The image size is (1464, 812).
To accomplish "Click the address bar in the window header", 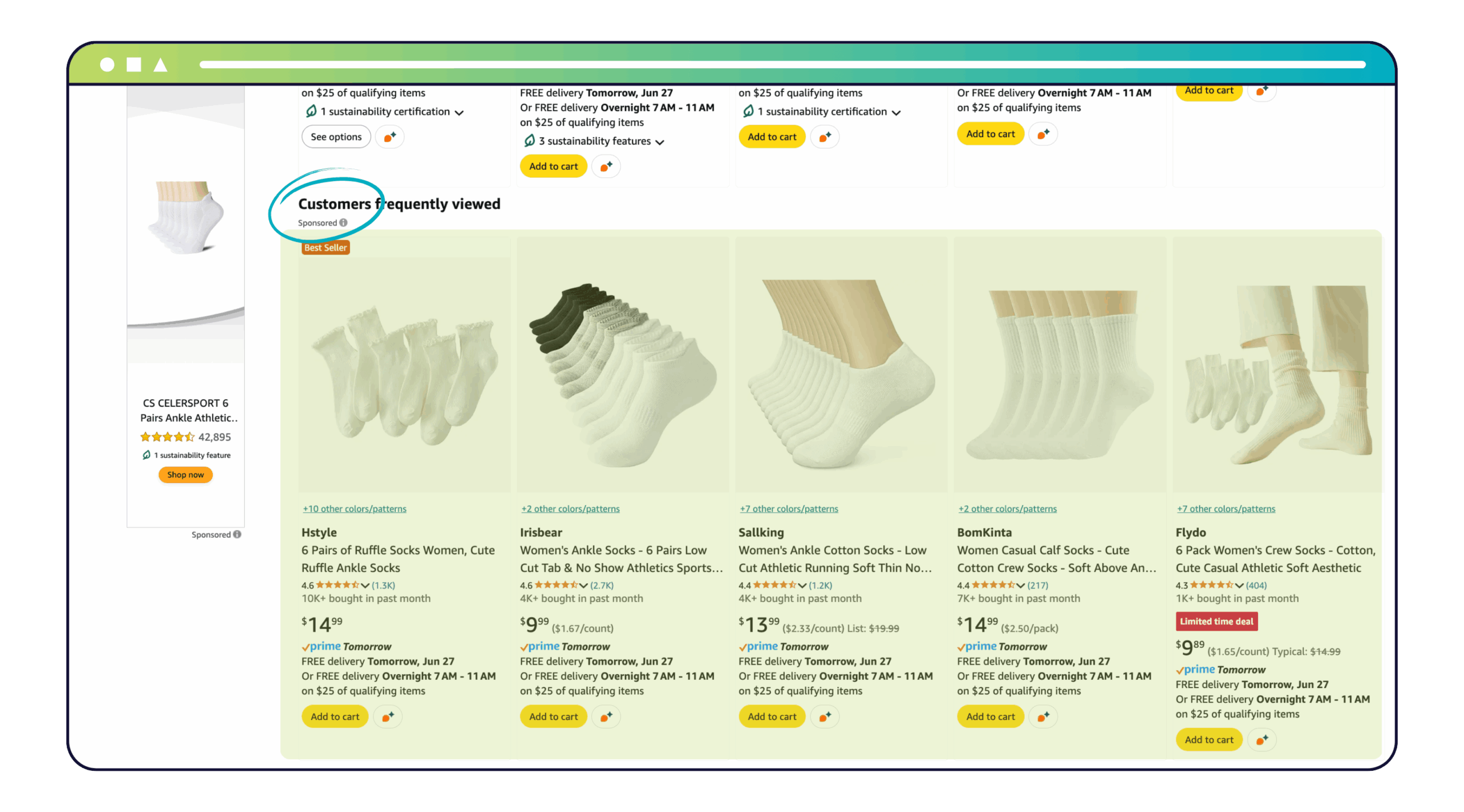I will 782,65.
